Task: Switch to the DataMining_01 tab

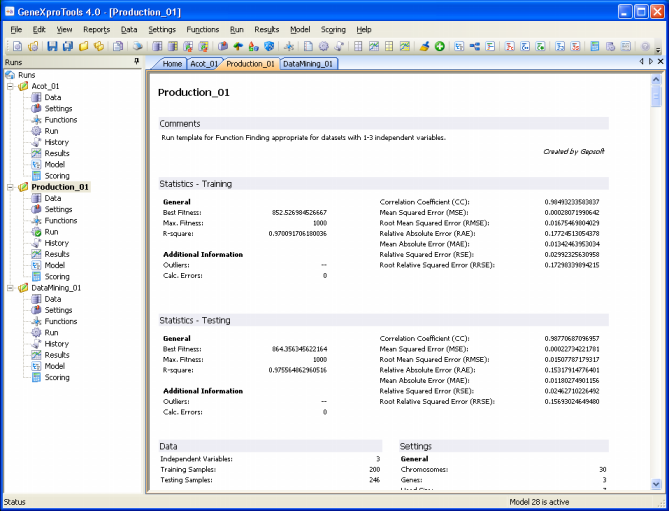Action: (308, 64)
